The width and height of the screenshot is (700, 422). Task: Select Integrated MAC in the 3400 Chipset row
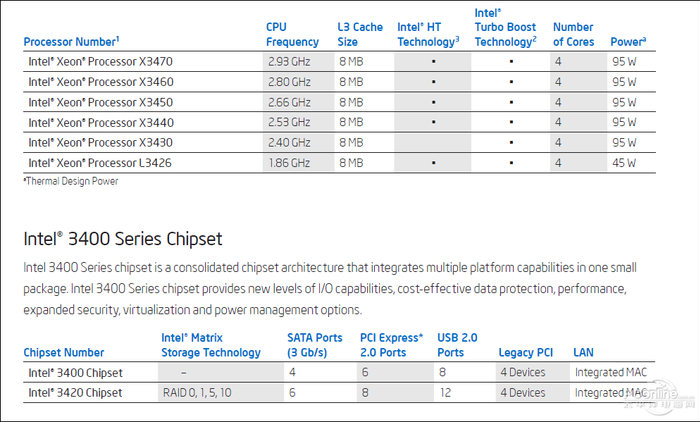pyautogui.click(x=611, y=373)
